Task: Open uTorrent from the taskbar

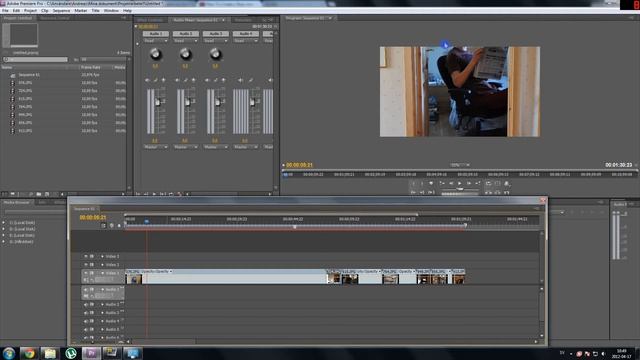Action: coord(71,353)
